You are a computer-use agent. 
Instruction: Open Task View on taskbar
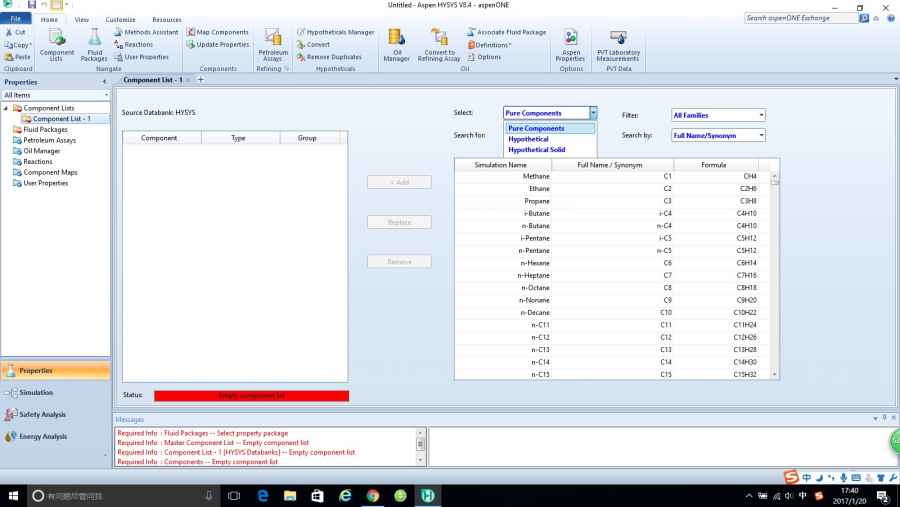(234, 496)
